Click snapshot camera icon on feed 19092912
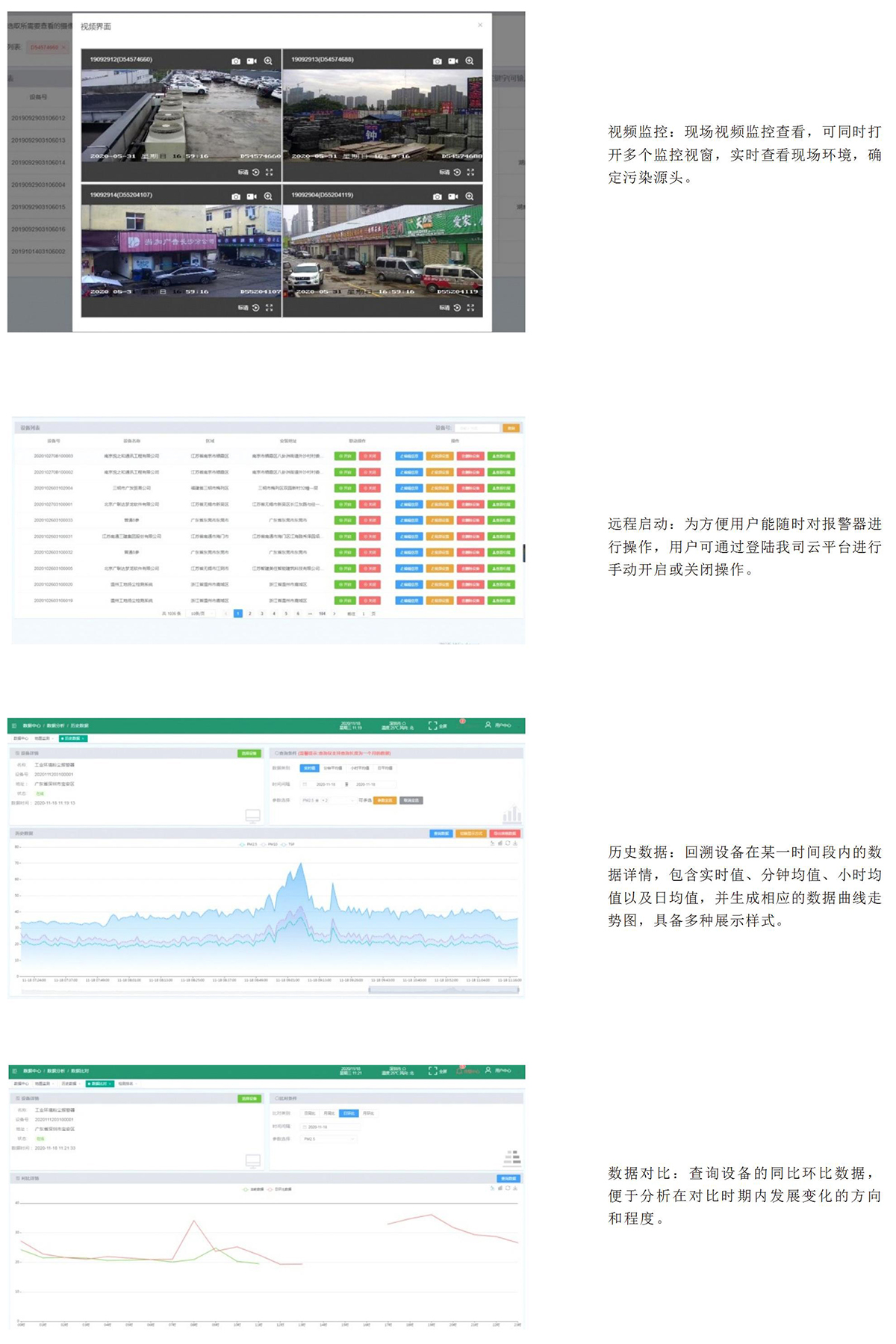Screen dimensions: 896x1344 tap(236, 61)
